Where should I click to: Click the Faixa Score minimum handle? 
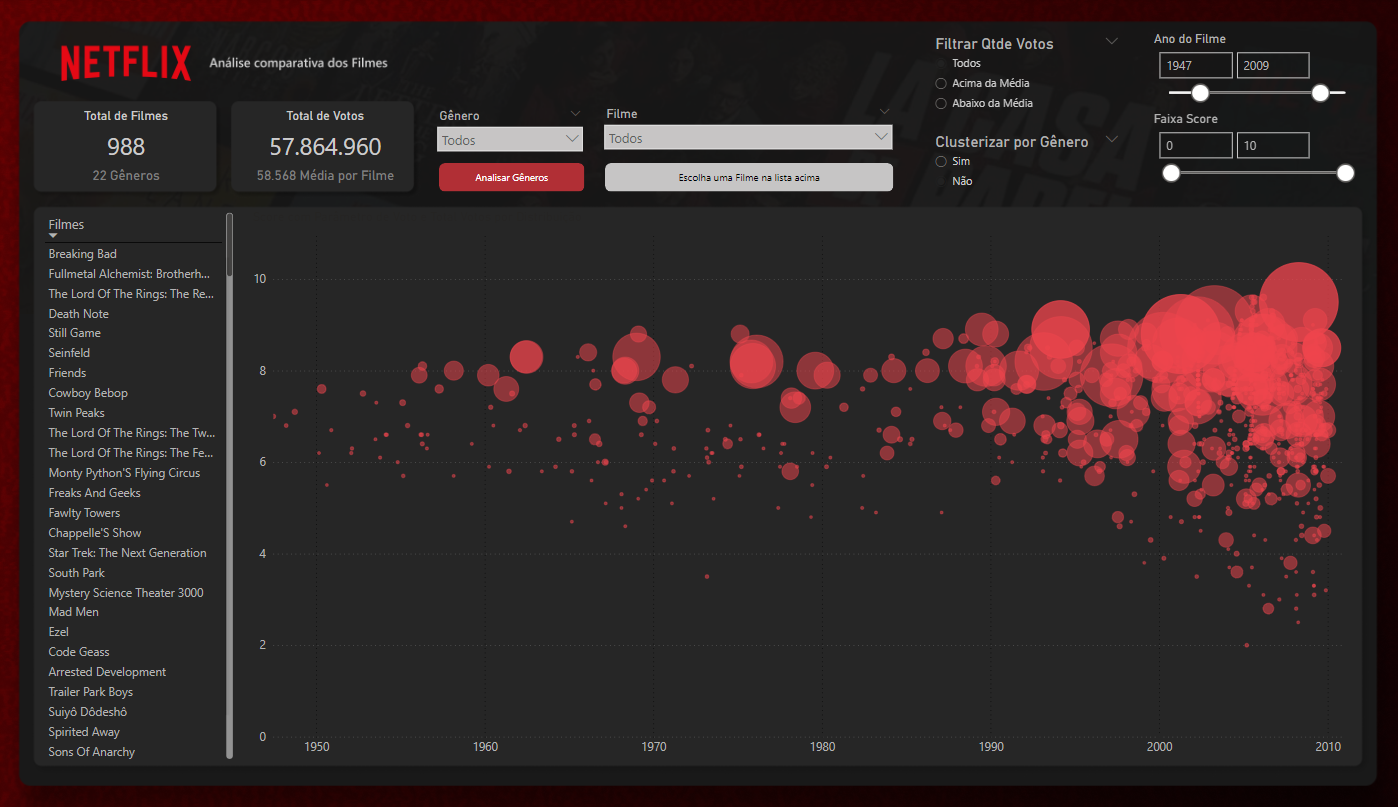tap(1171, 173)
